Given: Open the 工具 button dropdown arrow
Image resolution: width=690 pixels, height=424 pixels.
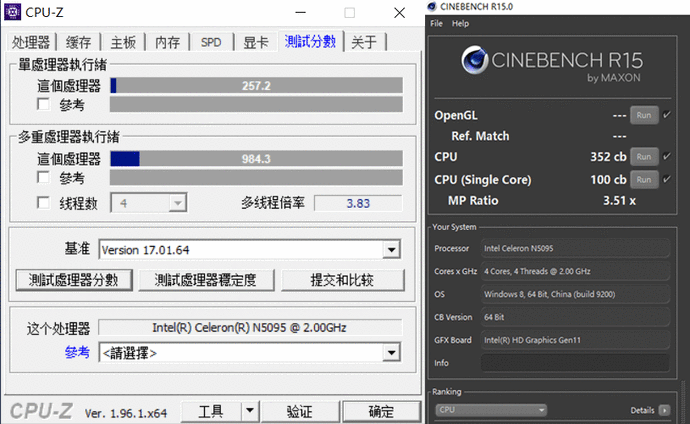Looking at the screenshot, I should click(250, 411).
